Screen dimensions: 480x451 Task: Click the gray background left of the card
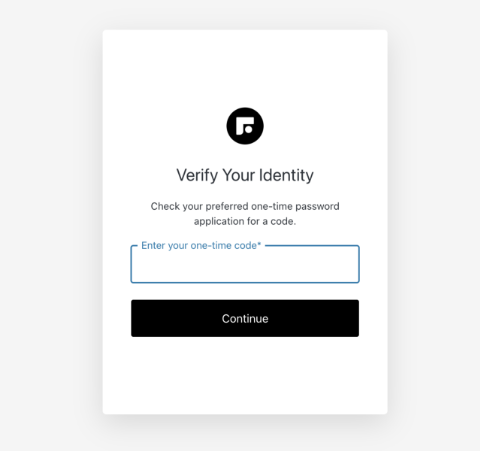[x=50, y=225]
